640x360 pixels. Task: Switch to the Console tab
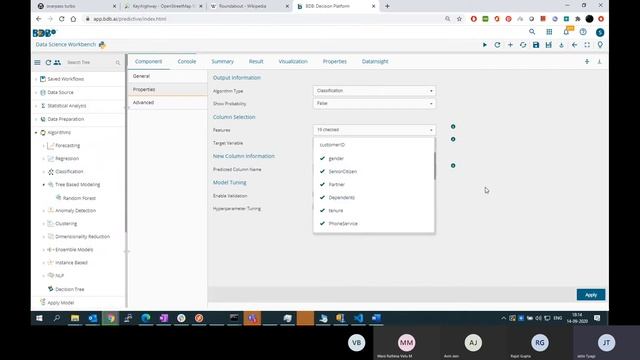187,62
